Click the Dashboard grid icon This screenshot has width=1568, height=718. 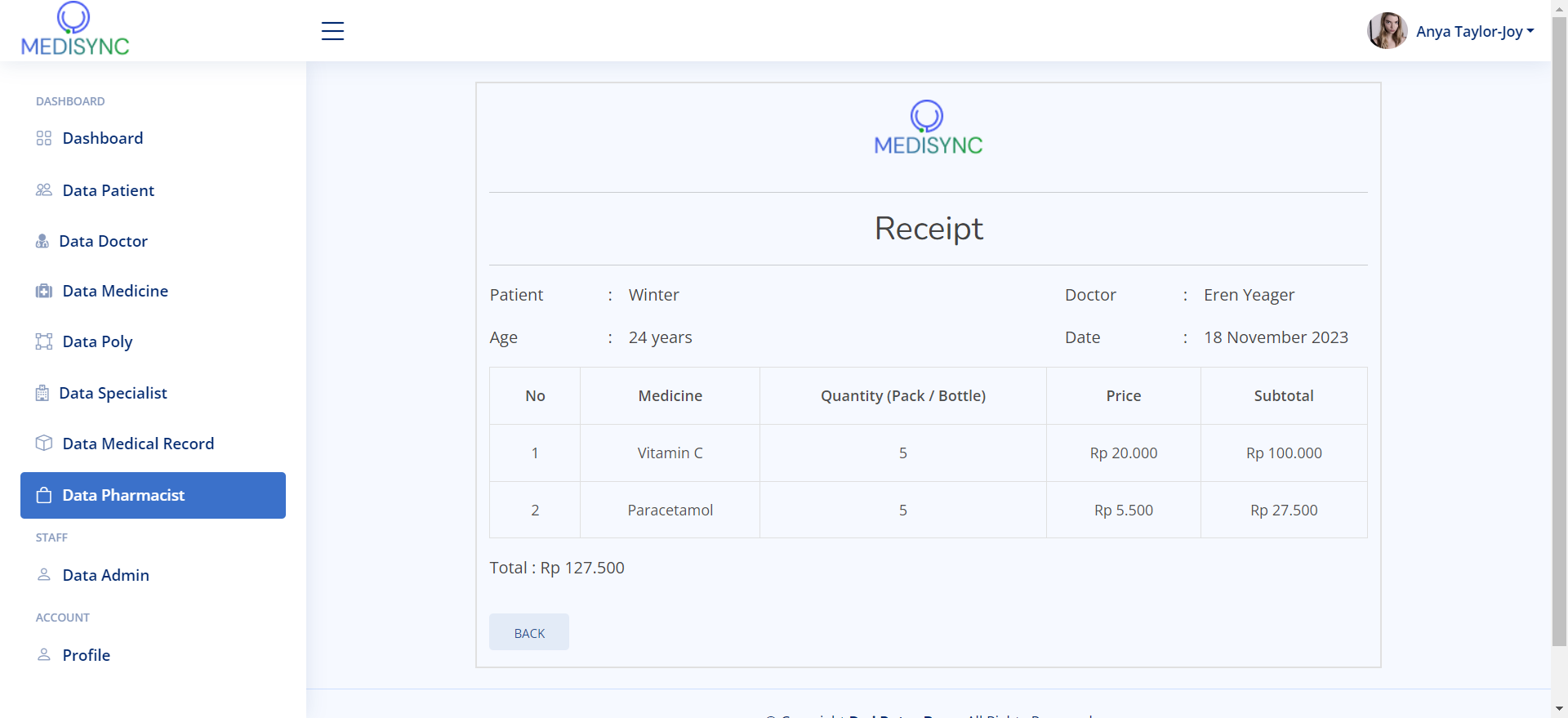(44, 138)
